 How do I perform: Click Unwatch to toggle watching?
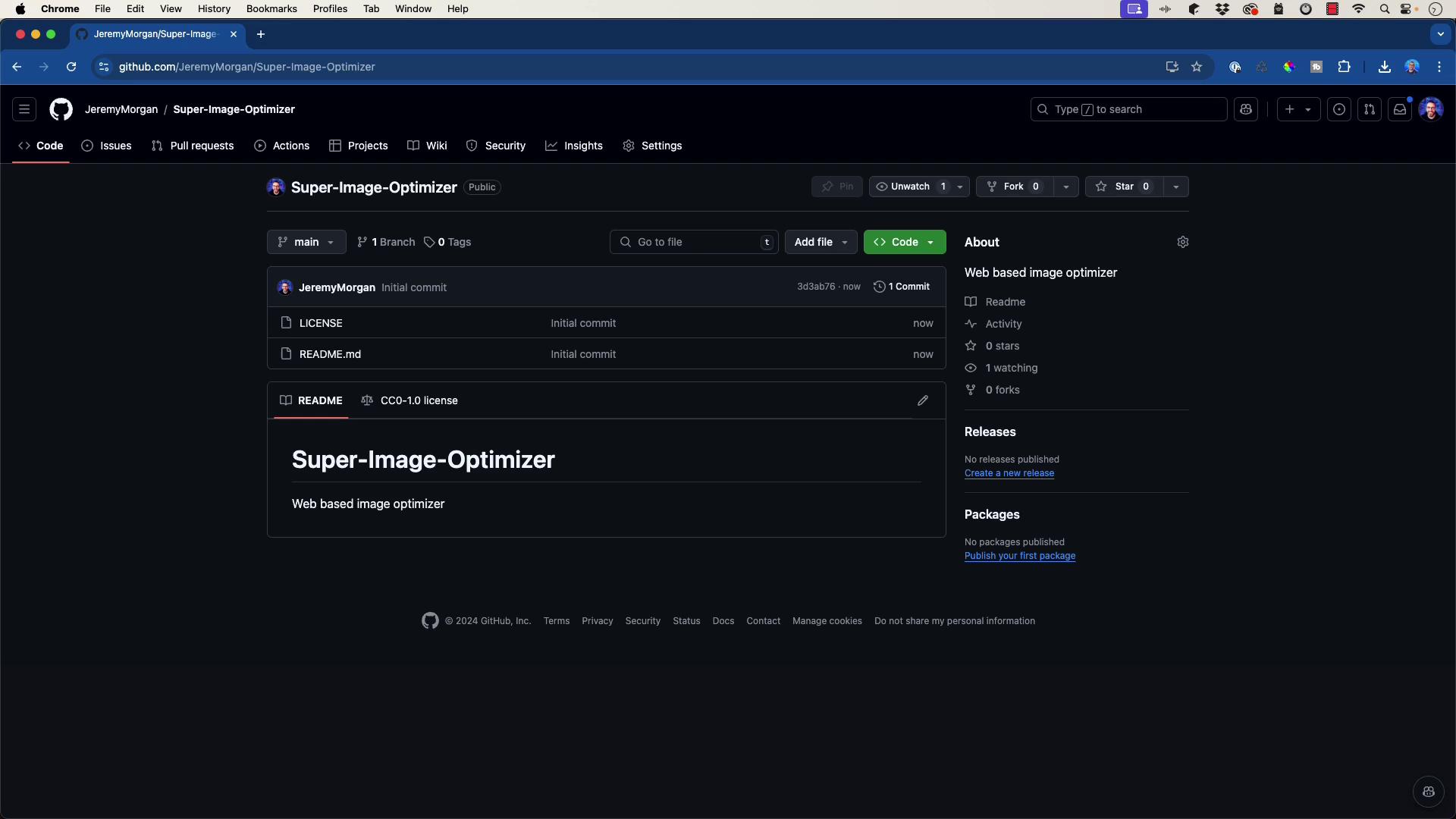[909, 187]
